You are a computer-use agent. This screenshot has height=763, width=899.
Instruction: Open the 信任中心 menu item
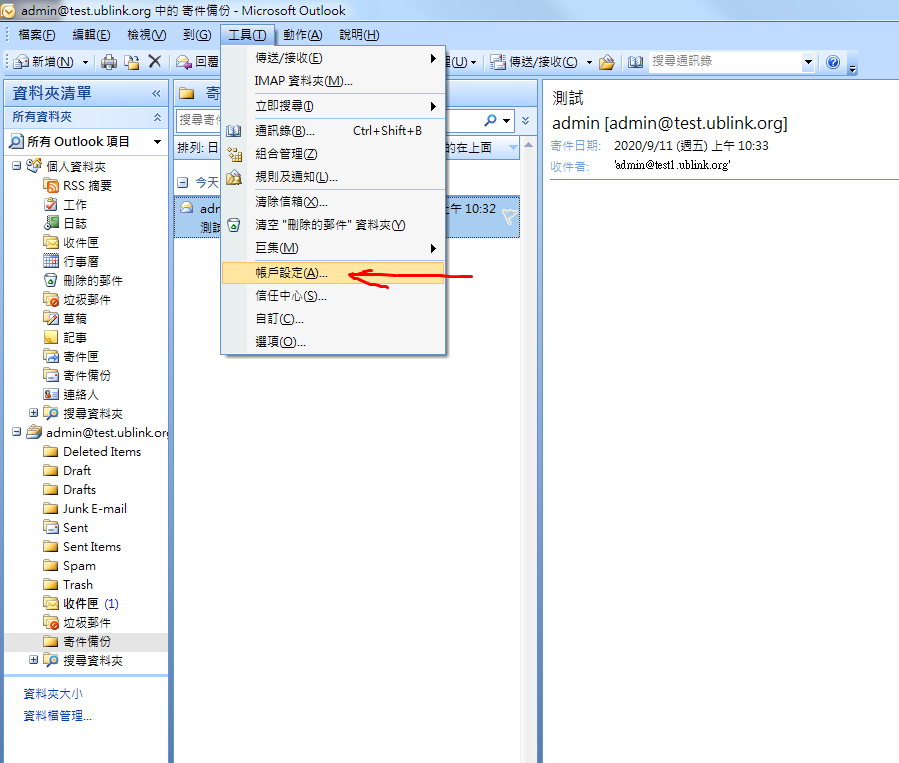tap(291, 296)
